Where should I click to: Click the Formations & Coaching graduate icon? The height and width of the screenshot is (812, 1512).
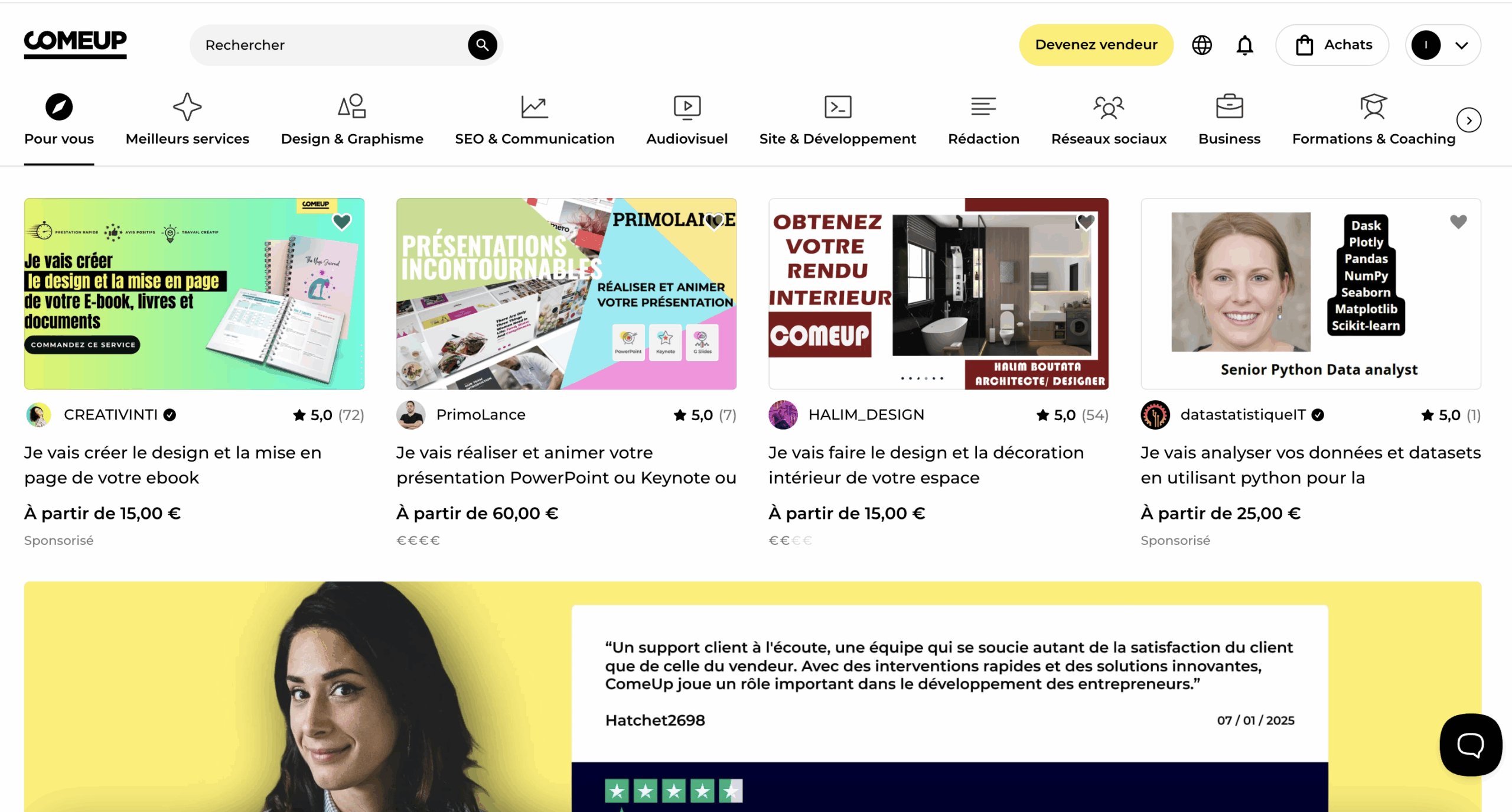tap(1373, 106)
